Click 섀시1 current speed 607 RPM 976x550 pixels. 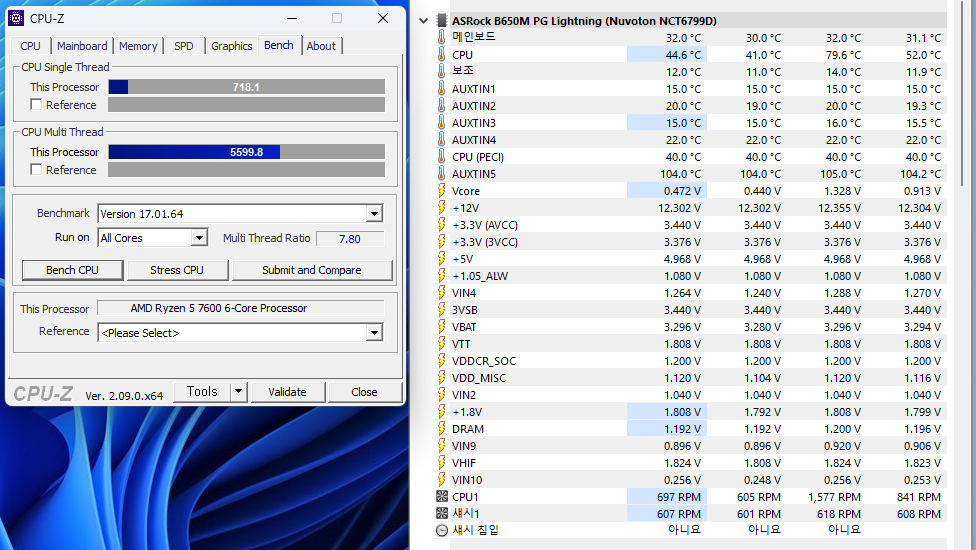click(x=678, y=514)
